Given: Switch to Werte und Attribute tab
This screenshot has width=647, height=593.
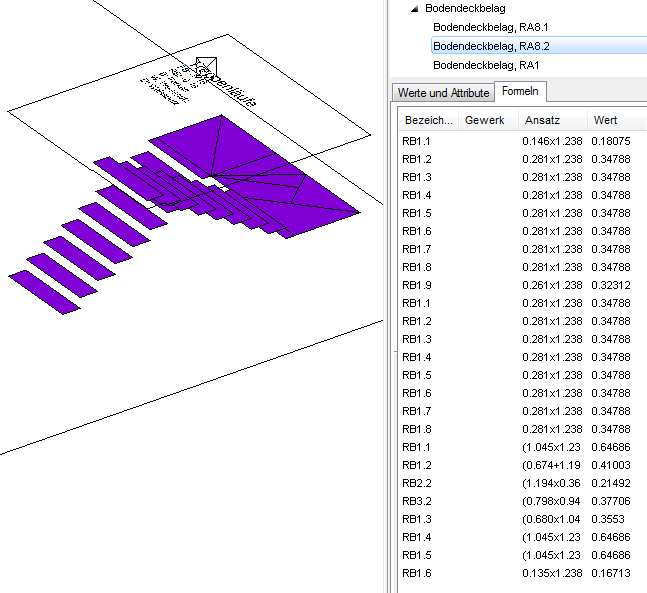Looking at the screenshot, I should pos(443,93).
